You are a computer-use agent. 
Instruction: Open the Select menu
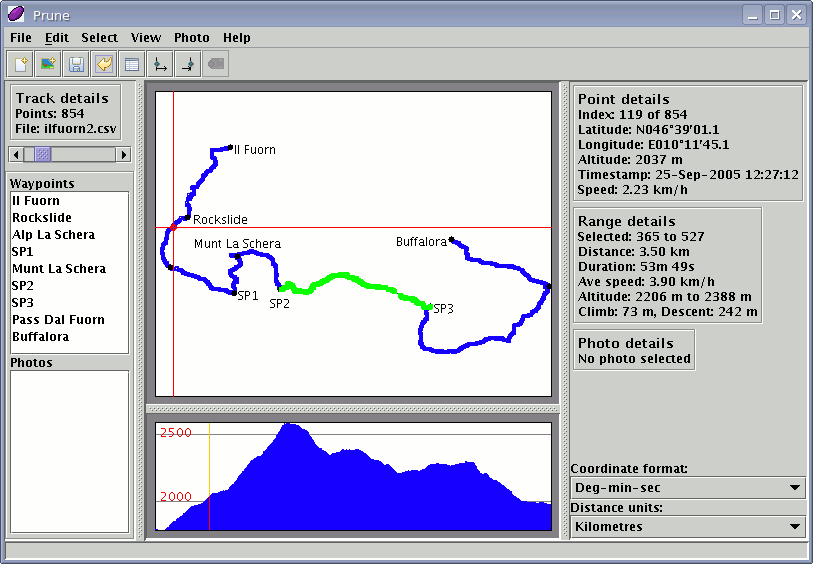point(99,37)
